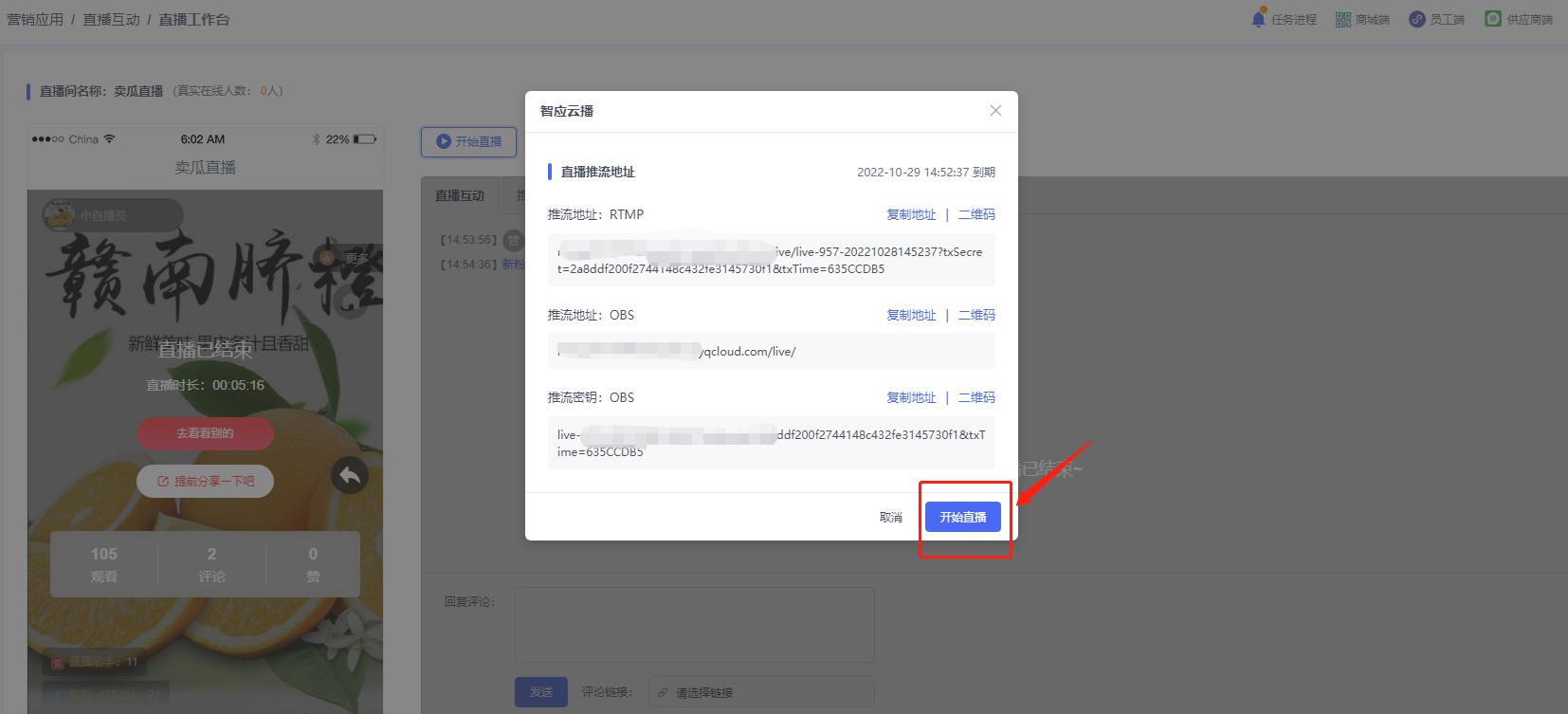Show QR code for RTMP address
Image resolution: width=1568 pixels, height=714 pixels.
tap(976, 214)
